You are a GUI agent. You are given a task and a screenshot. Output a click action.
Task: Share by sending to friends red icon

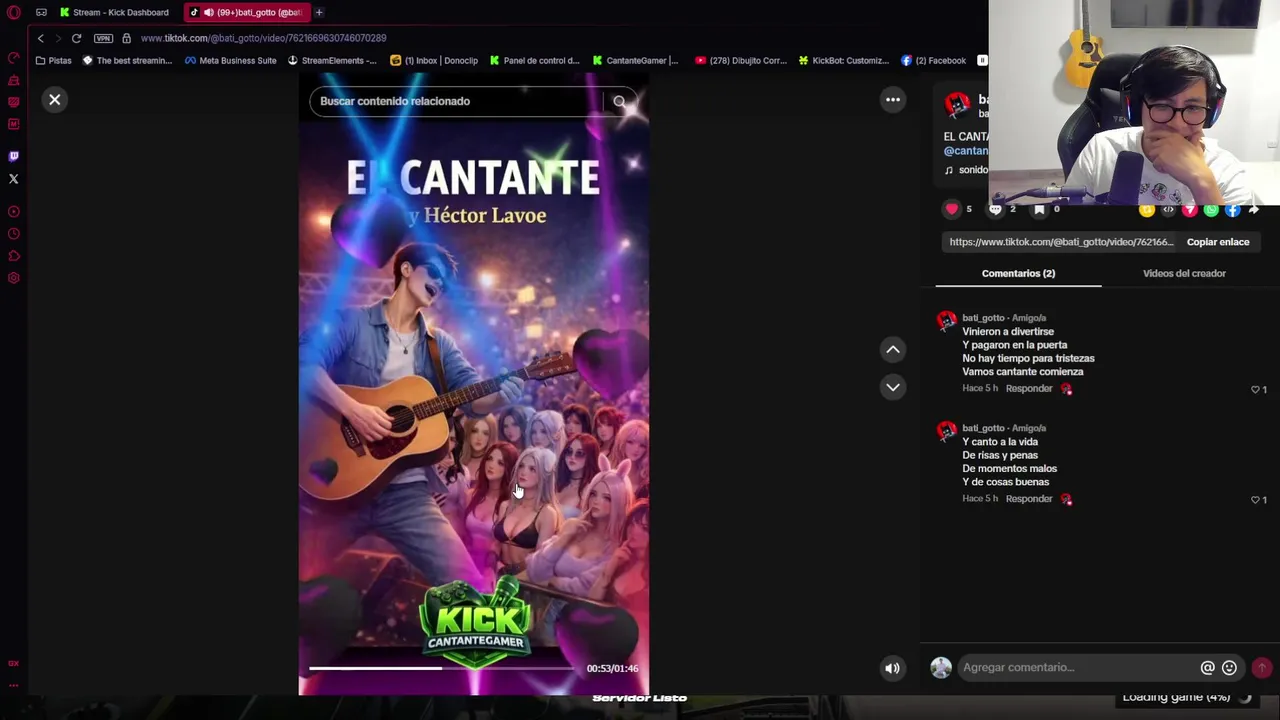1189,210
